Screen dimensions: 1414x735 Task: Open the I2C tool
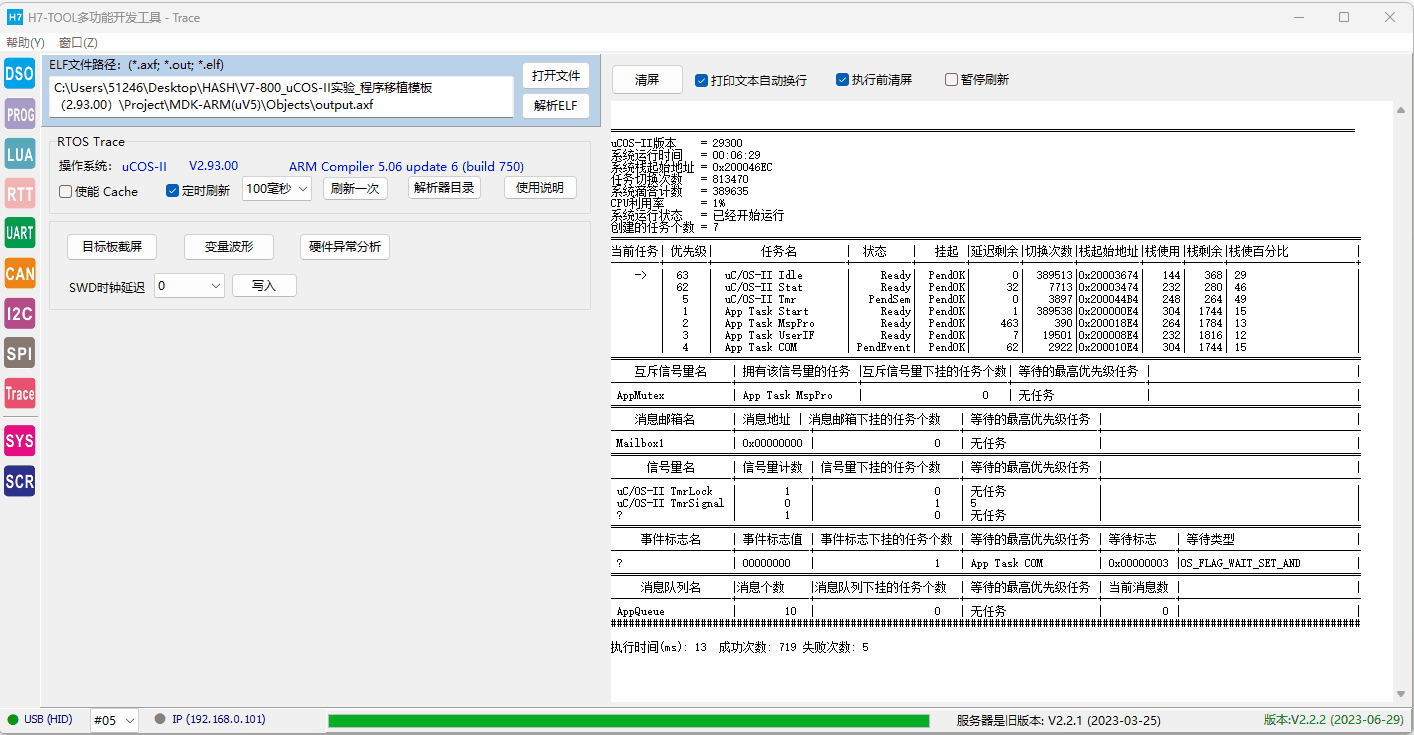click(x=20, y=313)
